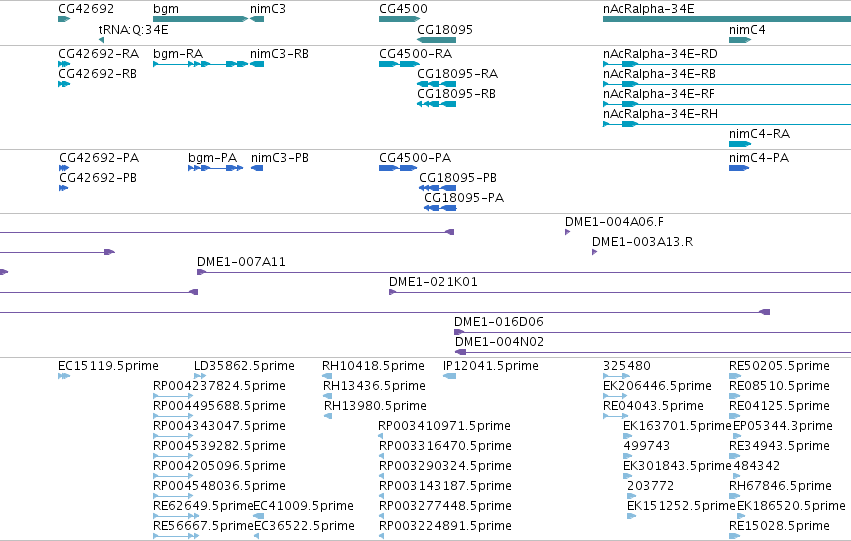The width and height of the screenshot is (851, 541).
Task: Select the nimC4-PA protein label
Action: [759, 158]
